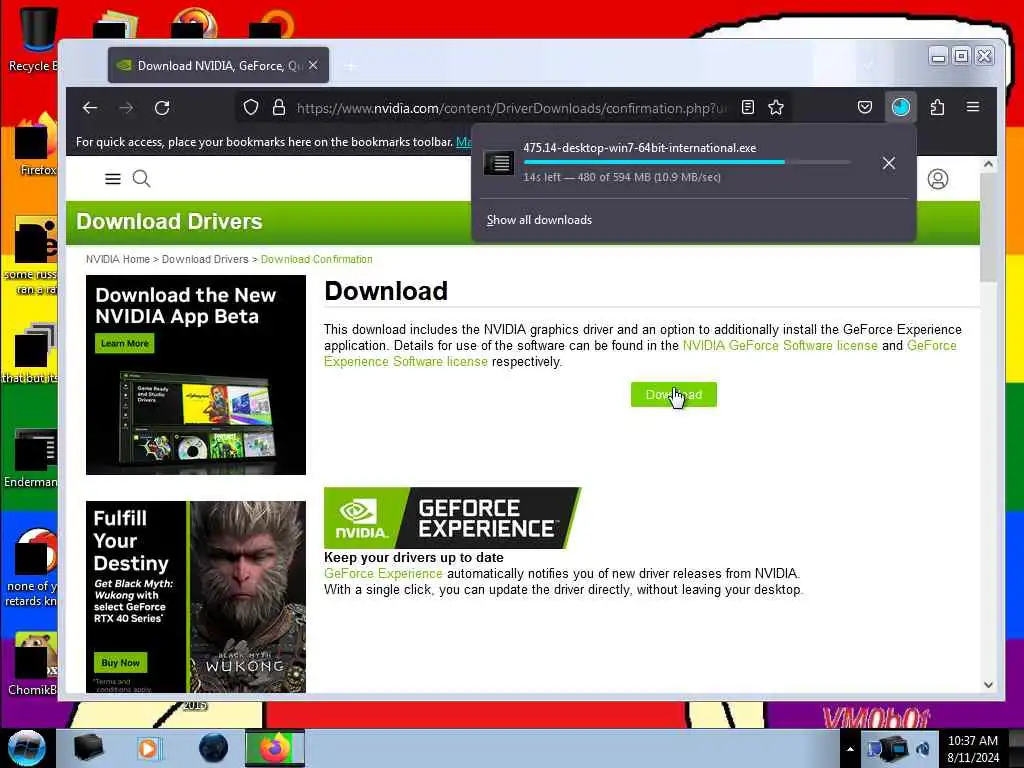This screenshot has height=768, width=1024.
Task: Open the downloading file's icon in panel
Action: (x=498, y=163)
